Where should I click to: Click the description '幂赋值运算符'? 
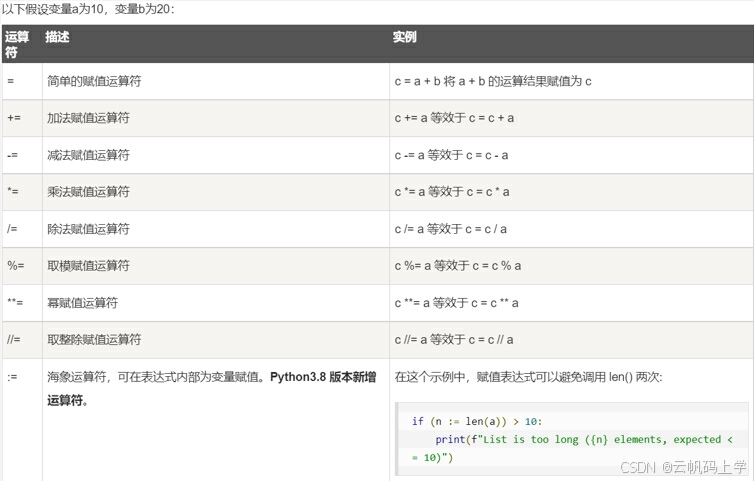pyautogui.click(x=82, y=303)
